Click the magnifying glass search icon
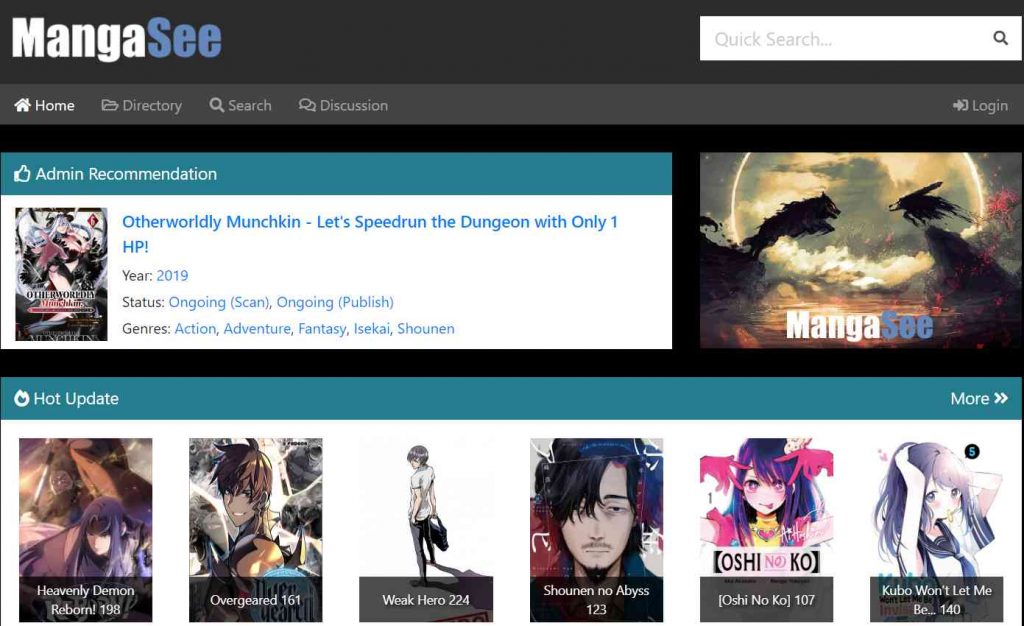1024x626 pixels. [x=1000, y=39]
